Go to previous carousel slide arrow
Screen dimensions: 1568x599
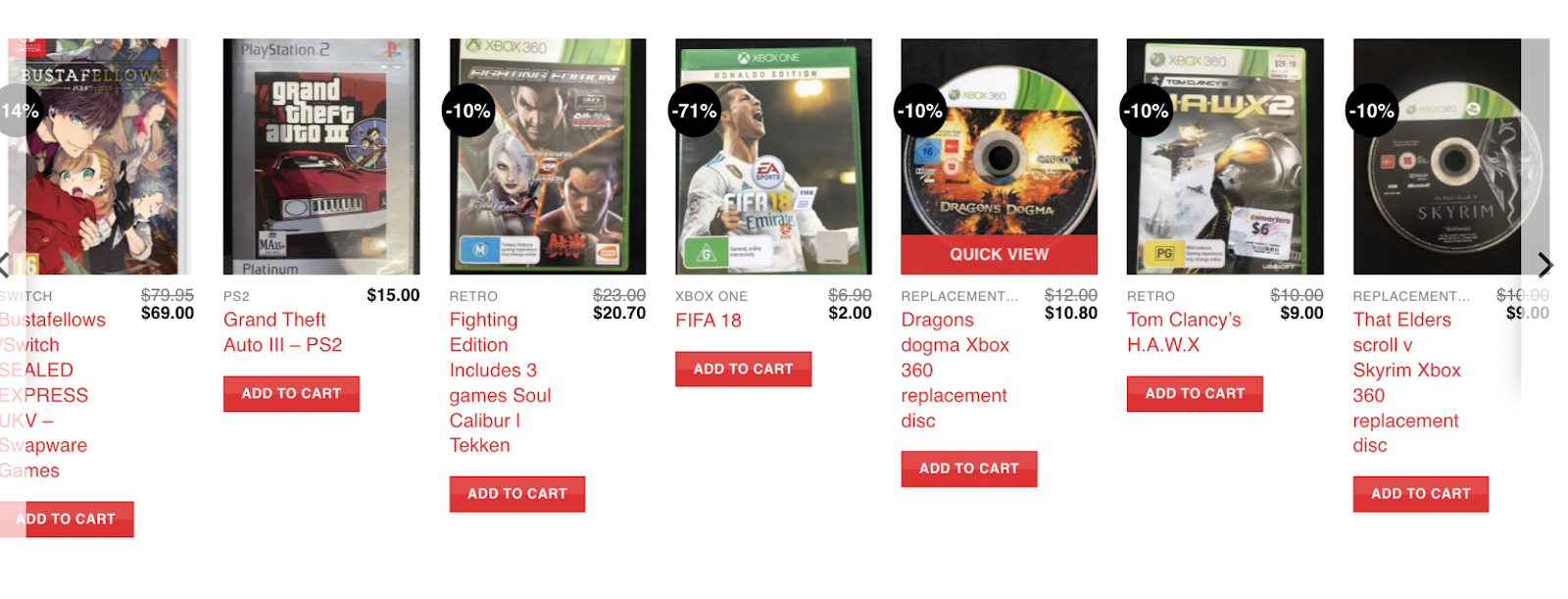(5, 265)
